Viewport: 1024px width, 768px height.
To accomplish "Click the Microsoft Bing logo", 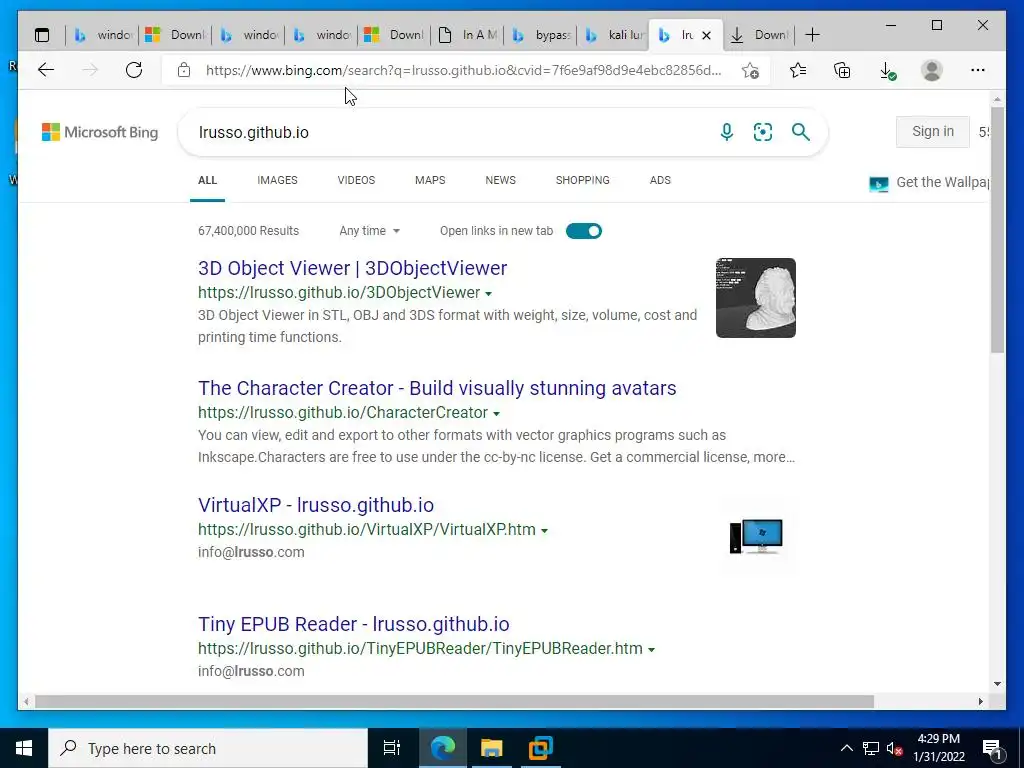I will point(100,132).
